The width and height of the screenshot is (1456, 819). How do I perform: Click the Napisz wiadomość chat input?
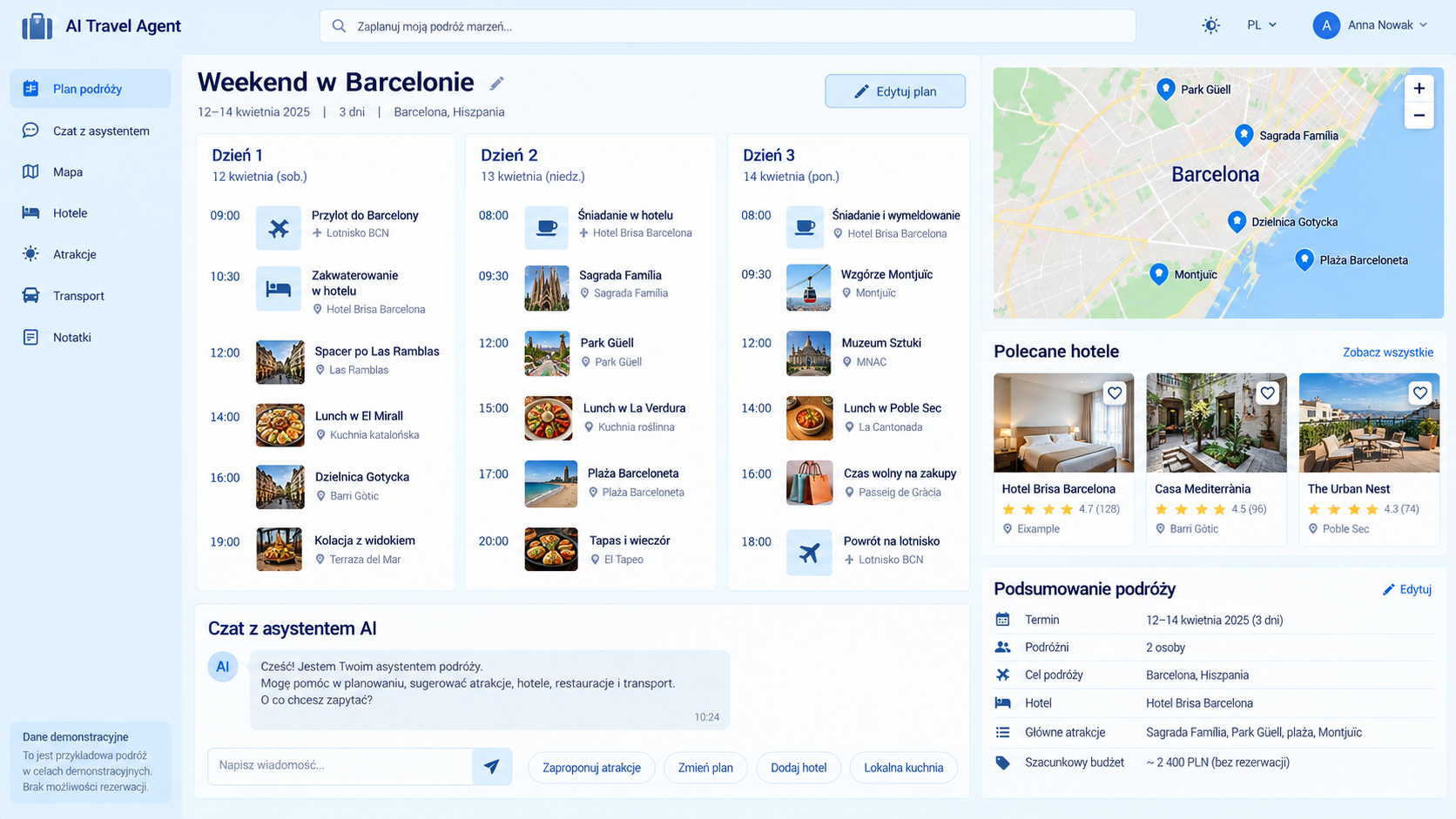[340, 766]
